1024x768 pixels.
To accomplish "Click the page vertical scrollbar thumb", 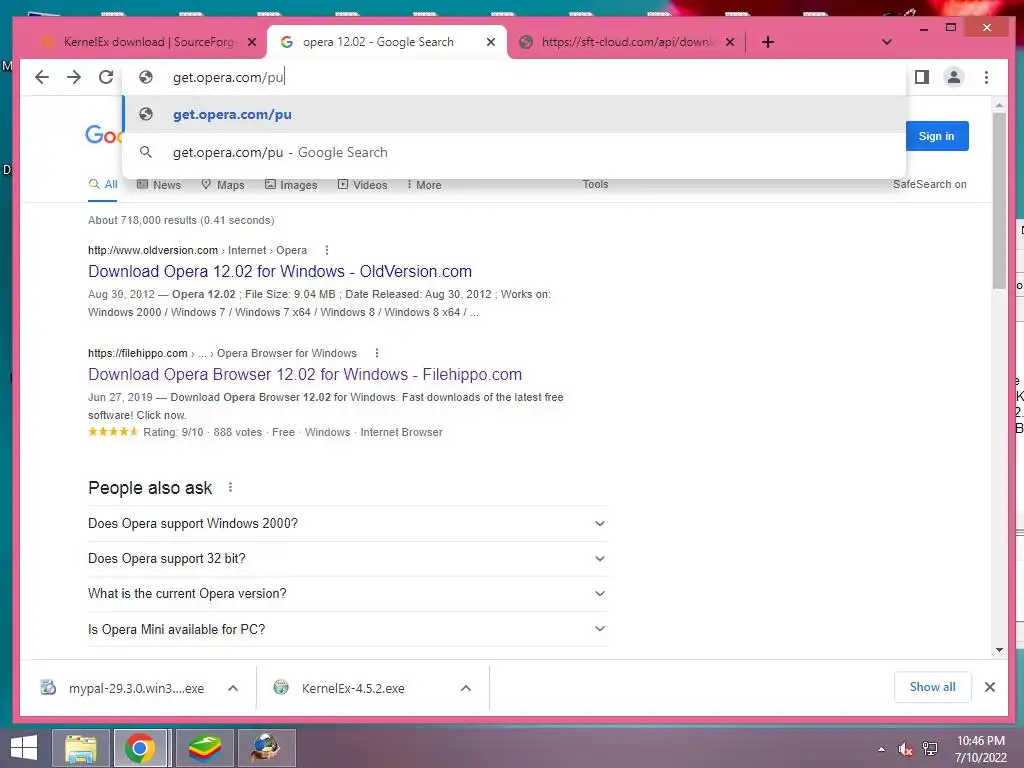I will (999, 200).
